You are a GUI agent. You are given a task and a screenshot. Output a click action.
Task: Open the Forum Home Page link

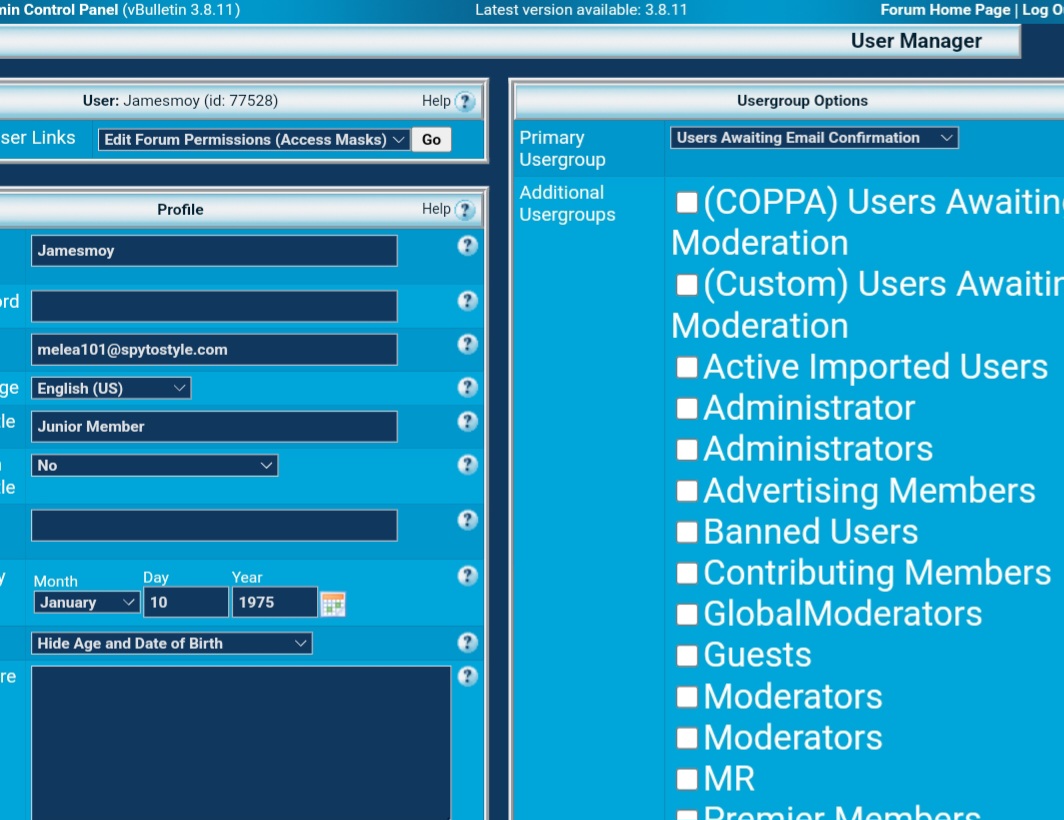pos(944,10)
